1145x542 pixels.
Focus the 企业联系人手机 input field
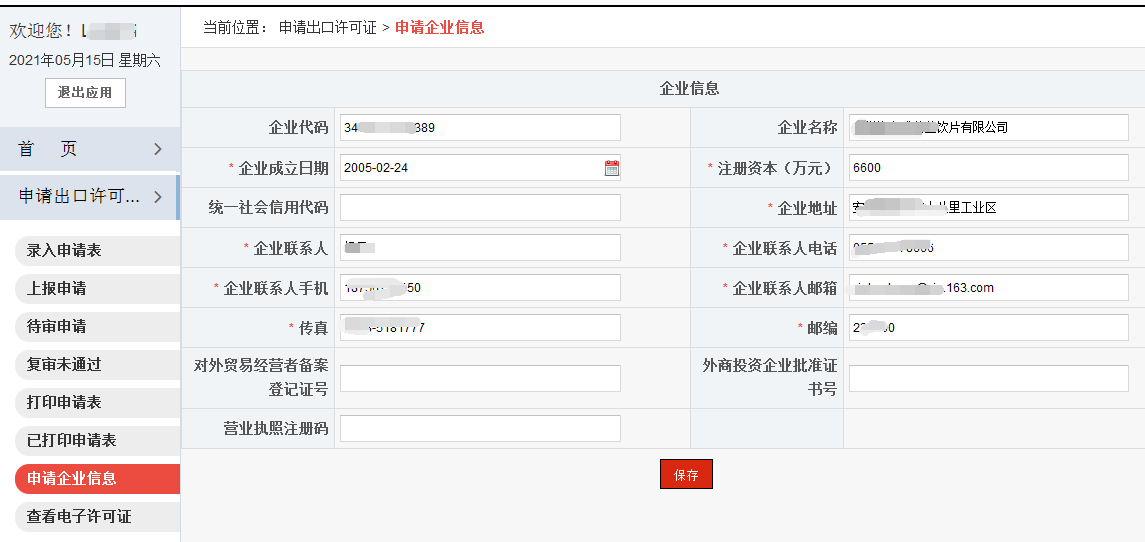(480, 288)
